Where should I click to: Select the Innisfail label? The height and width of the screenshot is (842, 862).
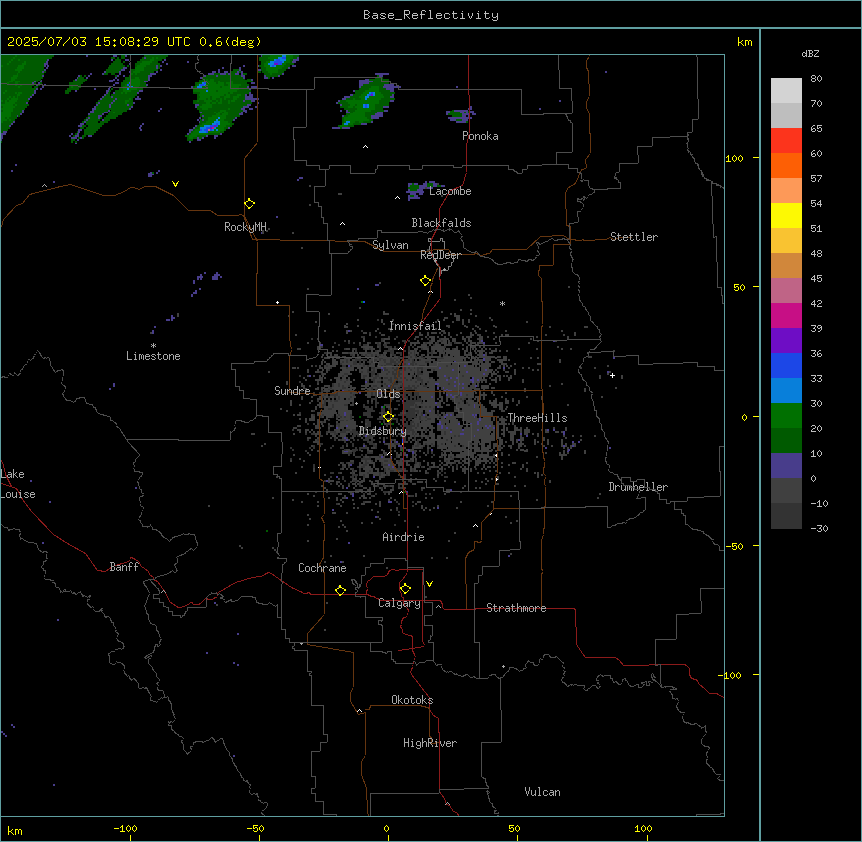click(415, 326)
